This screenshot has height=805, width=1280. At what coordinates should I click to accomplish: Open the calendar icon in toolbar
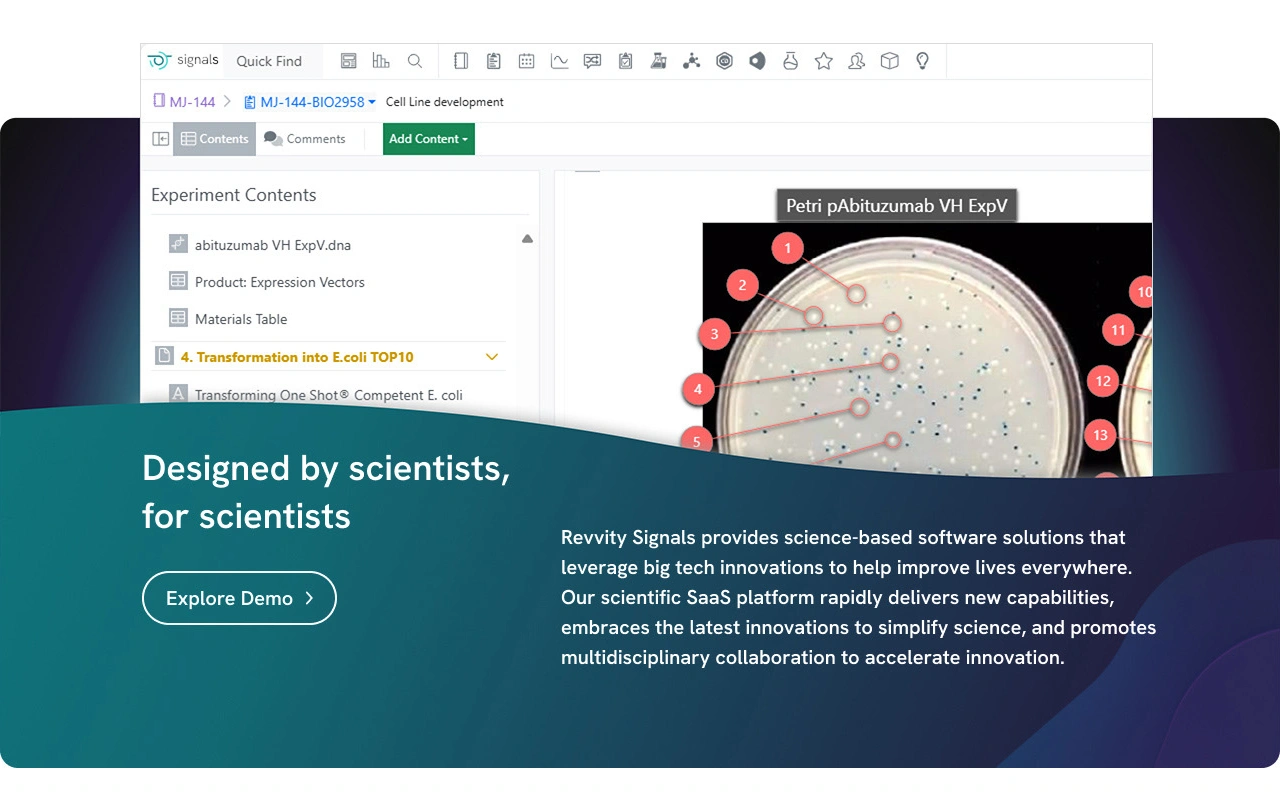pyautogui.click(x=526, y=61)
